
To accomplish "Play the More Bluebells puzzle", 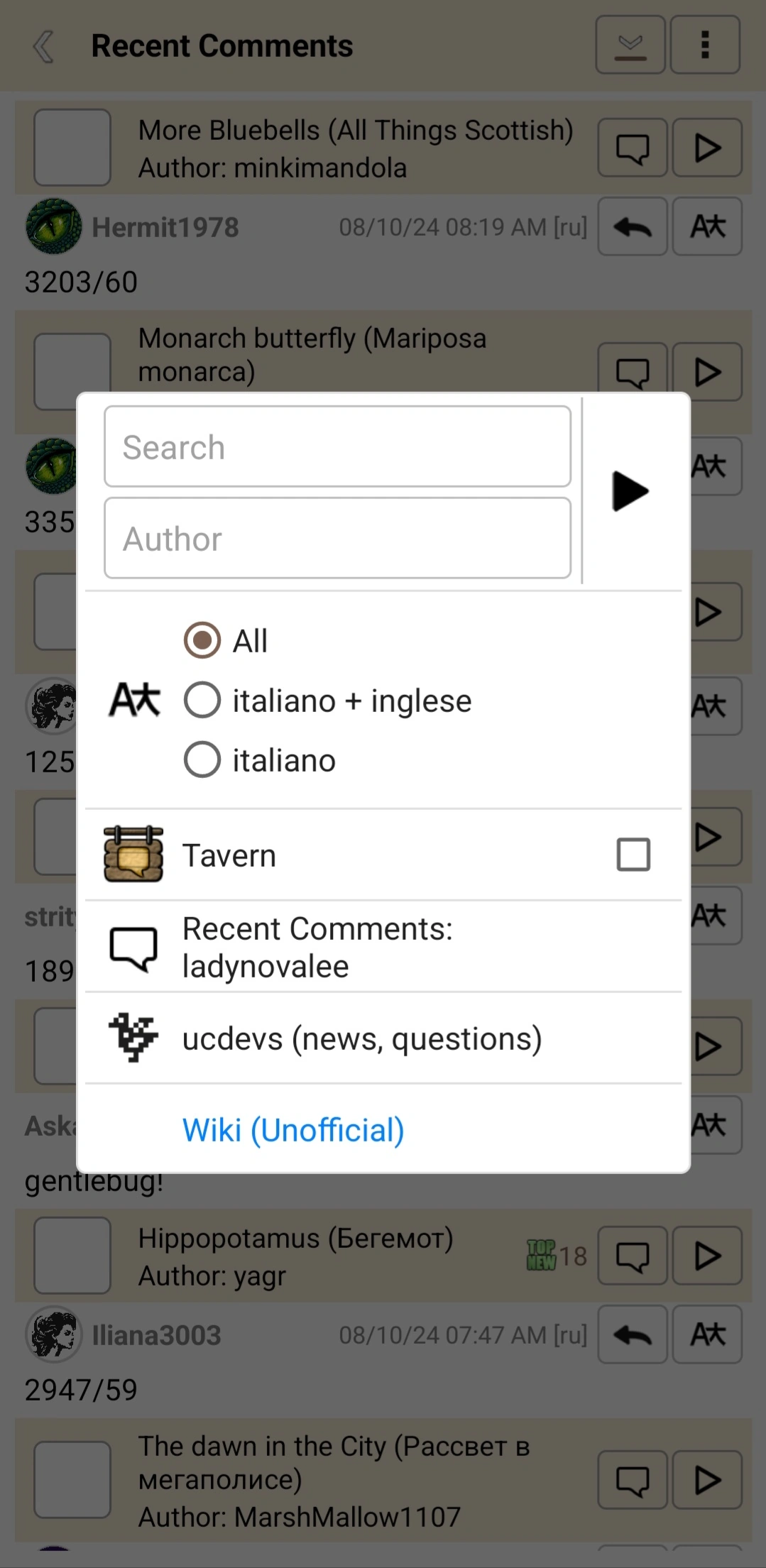I will click(707, 148).
